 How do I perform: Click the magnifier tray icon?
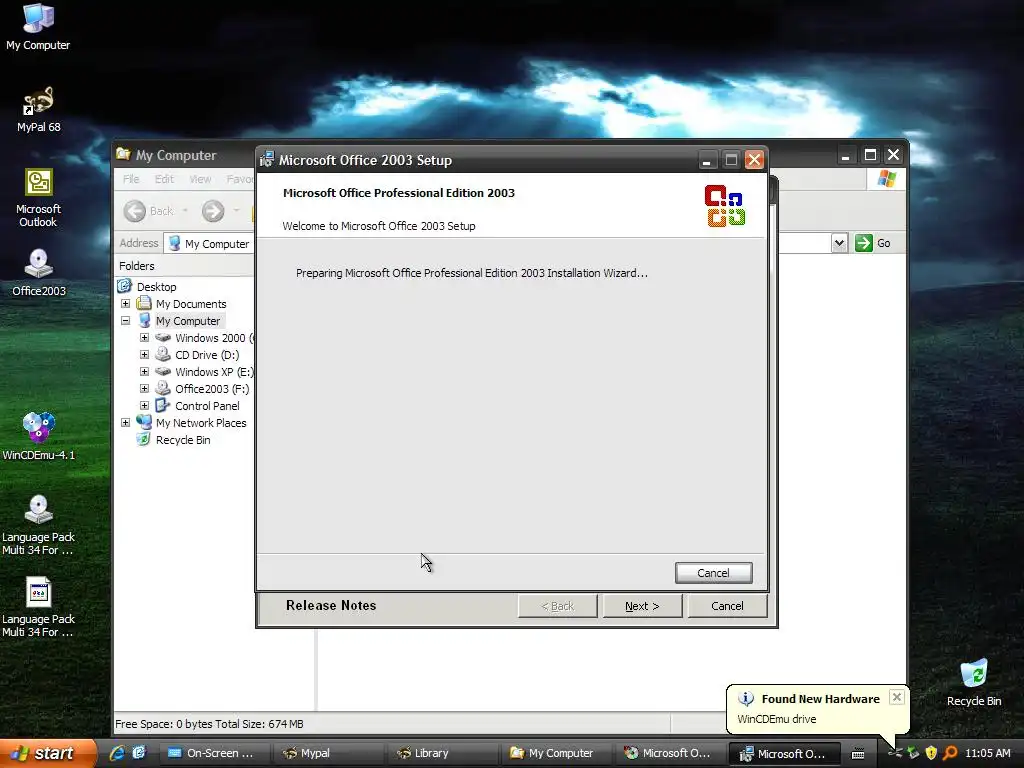pyautogui.click(x=950, y=753)
